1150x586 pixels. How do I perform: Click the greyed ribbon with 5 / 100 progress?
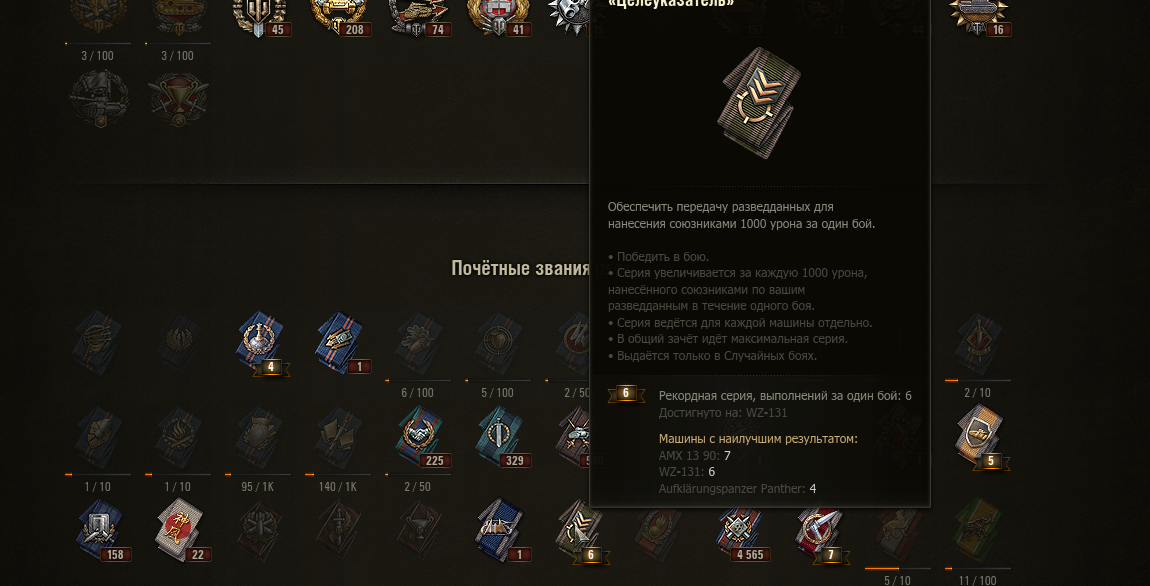(499, 345)
